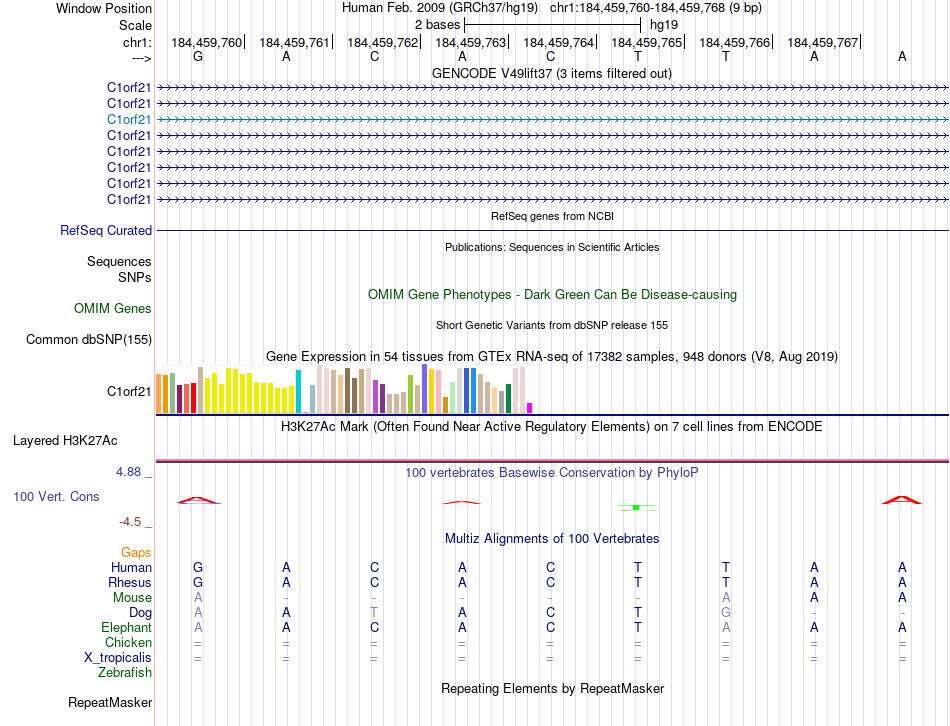Click the 100 Vert. Cons track label

(x=56, y=497)
